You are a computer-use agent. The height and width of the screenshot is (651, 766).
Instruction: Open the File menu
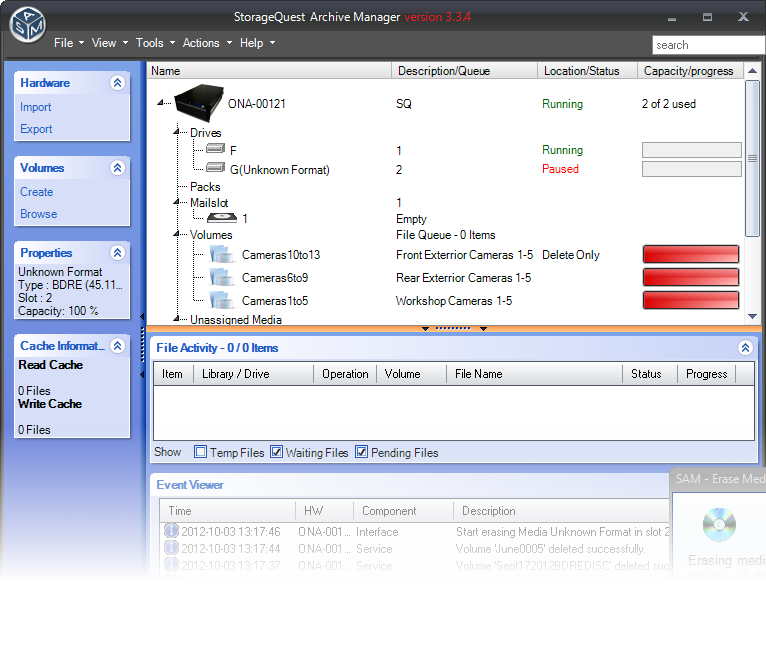coord(69,43)
